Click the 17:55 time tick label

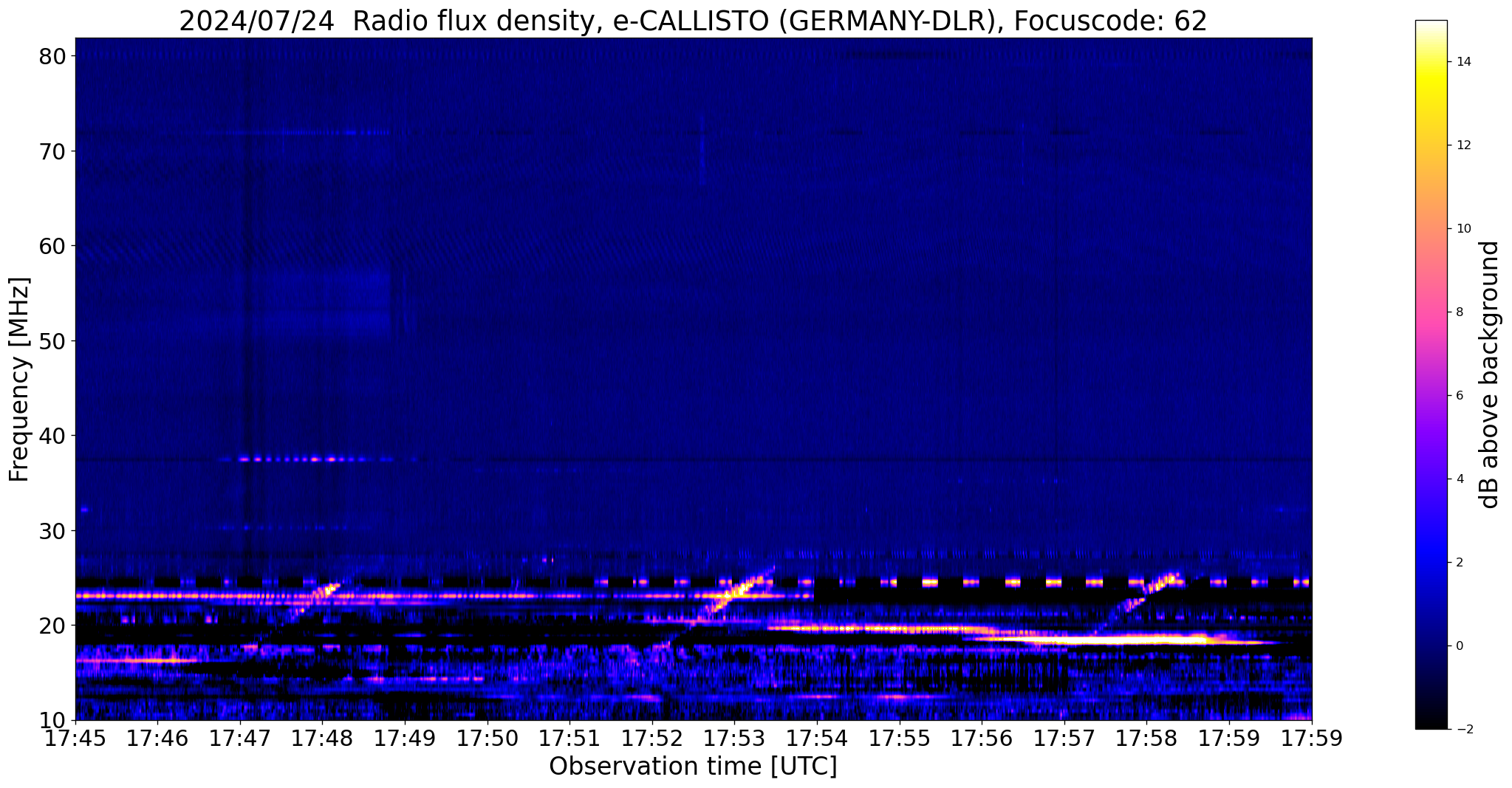(x=900, y=739)
